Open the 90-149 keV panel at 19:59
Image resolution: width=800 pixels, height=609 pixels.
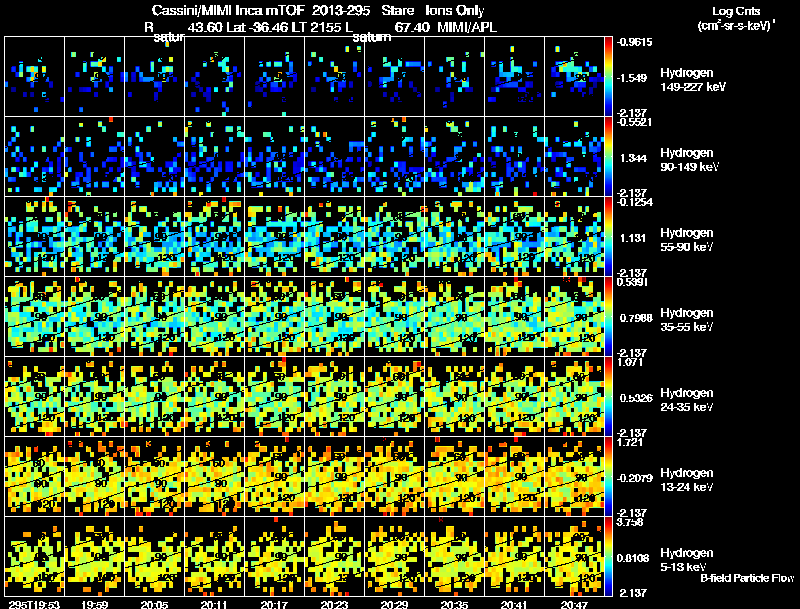coord(94,157)
